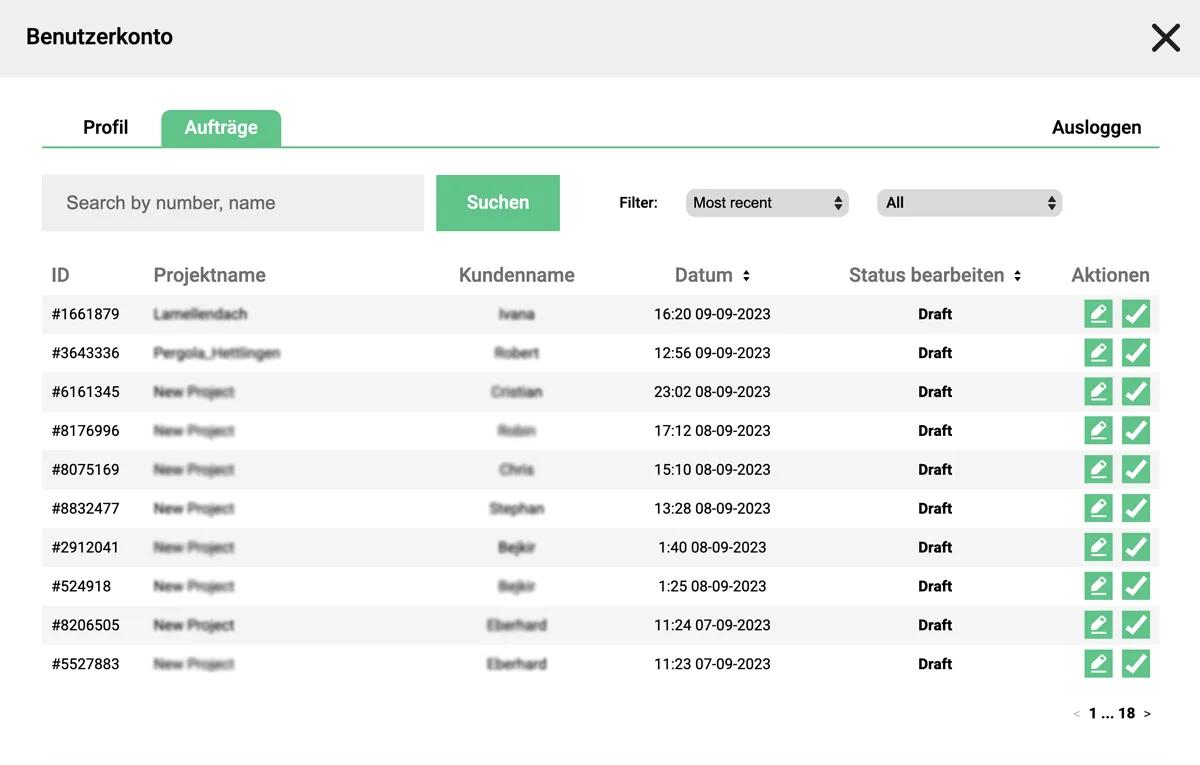Click order ID #8176996
Image resolution: width=1200 pixels, height=765 pixels.
pyautogui.click(x=85, y=431)
